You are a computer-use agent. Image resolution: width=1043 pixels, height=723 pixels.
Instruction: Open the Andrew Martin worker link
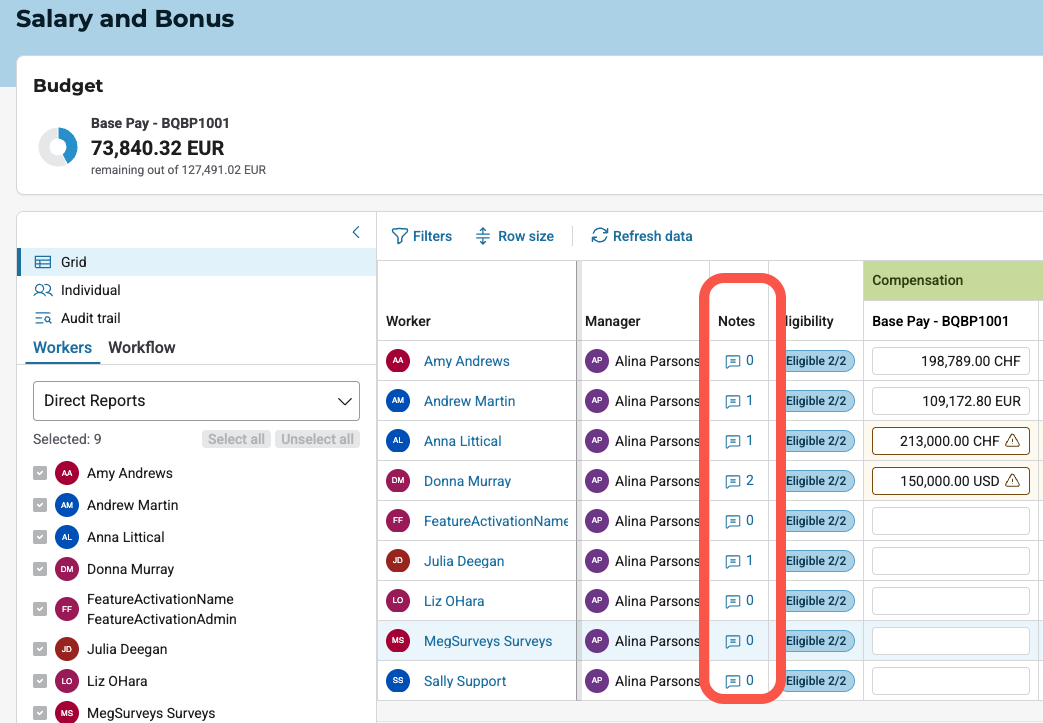pos(469,401)
